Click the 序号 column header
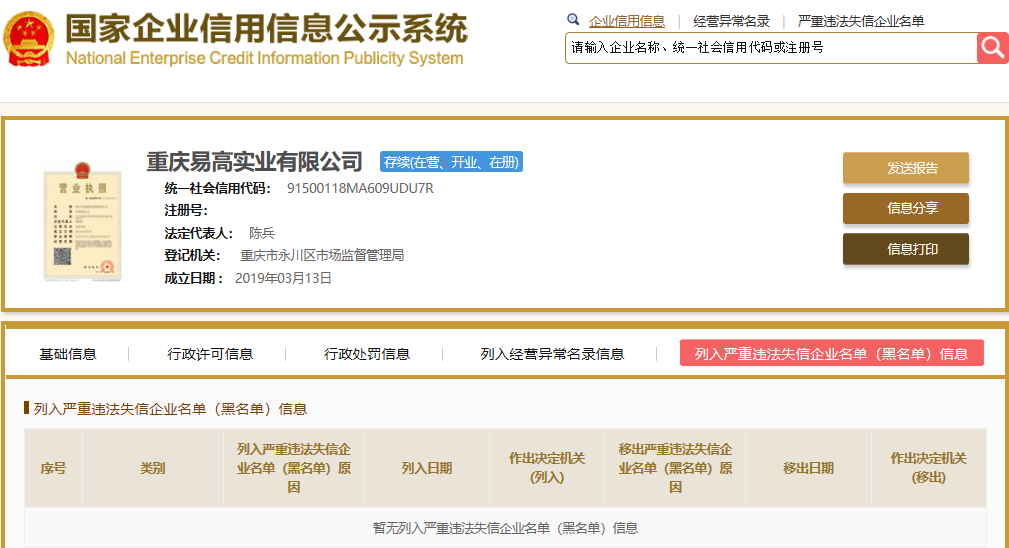1009x548 pixels. coord(53,468)
